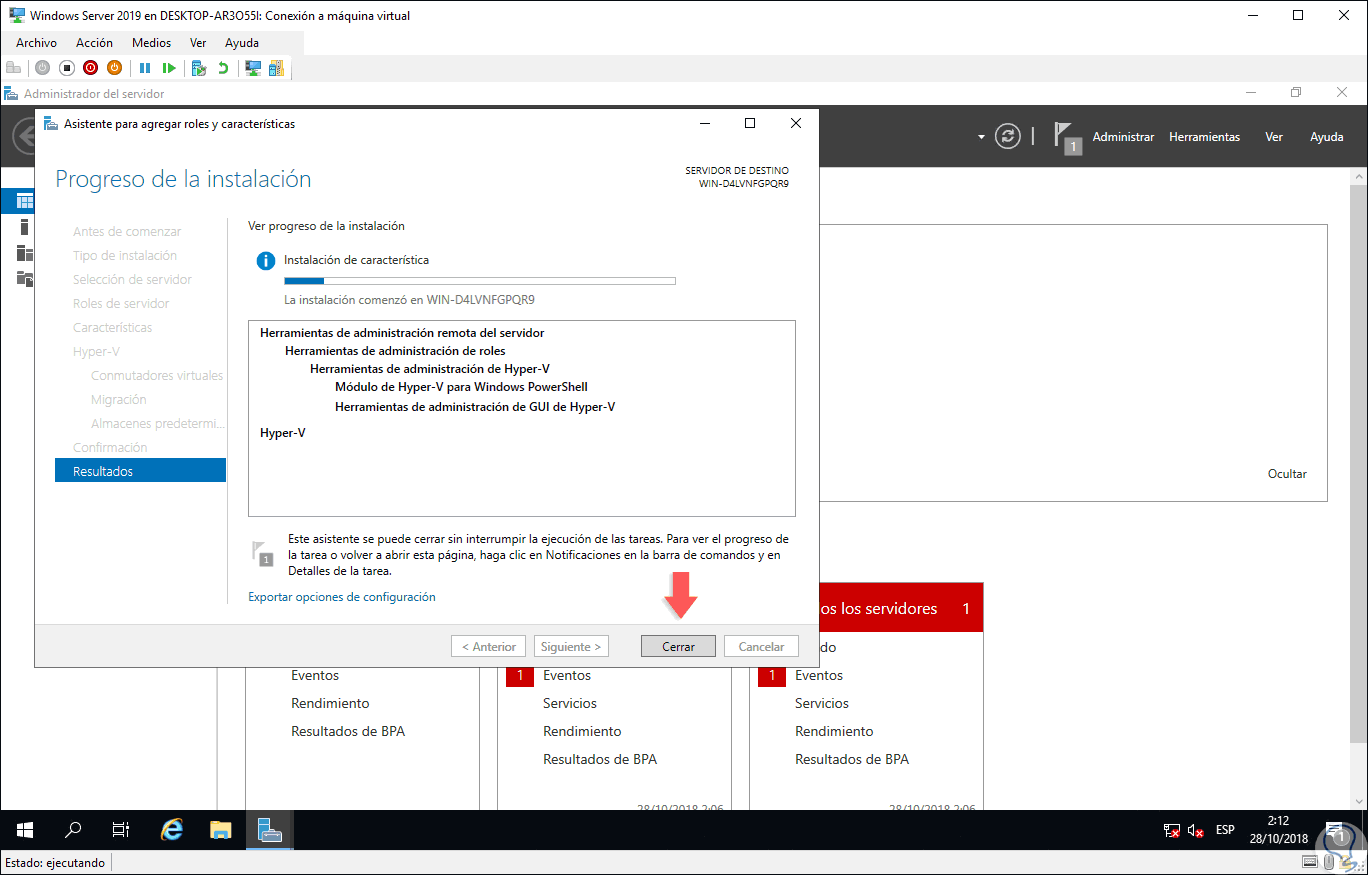Image resolution: width=1368 pixels, height=875 pixels.
Task: Click the muted volume tray icon
Action: 1196,830
